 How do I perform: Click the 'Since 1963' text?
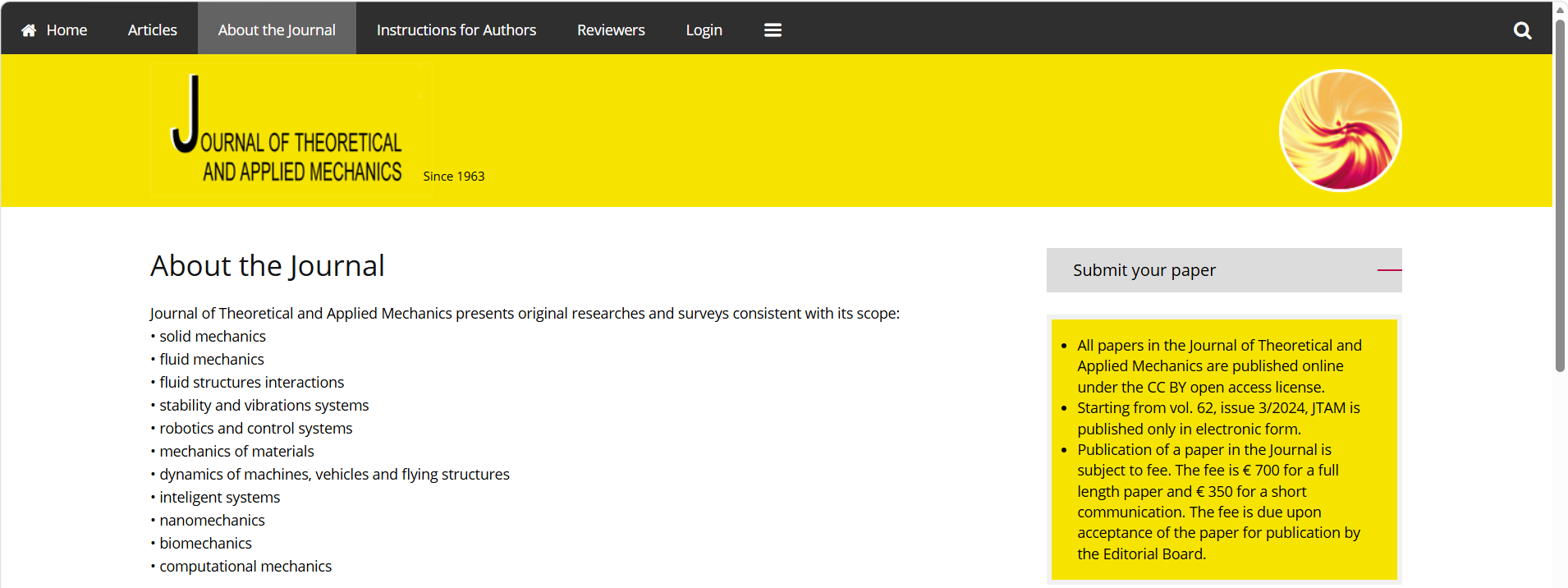tap(454, 177)
